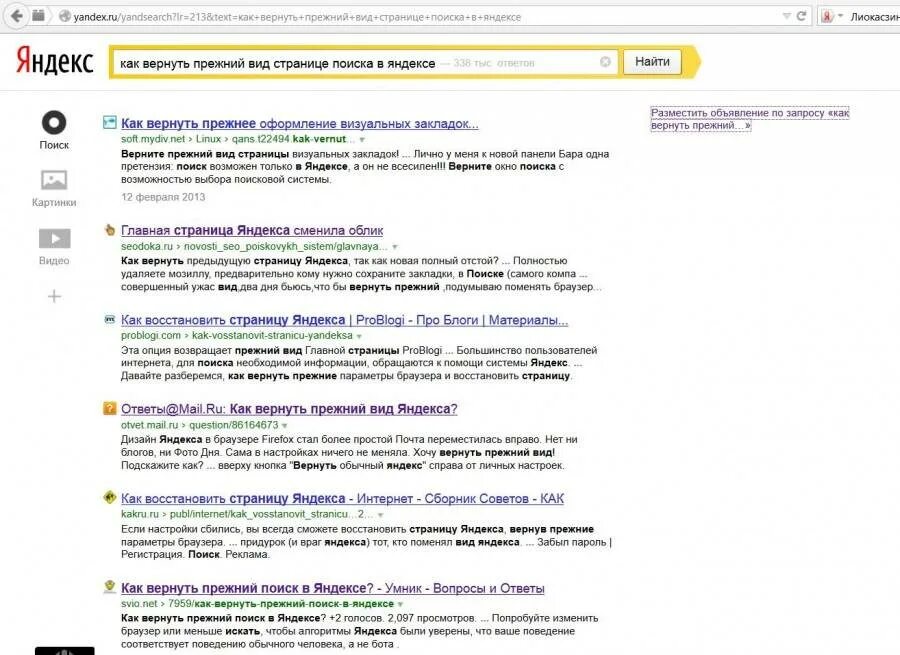Click the Поиск label in sidebar
This screenshot has height=655, width=900.
tap(54, 145)
